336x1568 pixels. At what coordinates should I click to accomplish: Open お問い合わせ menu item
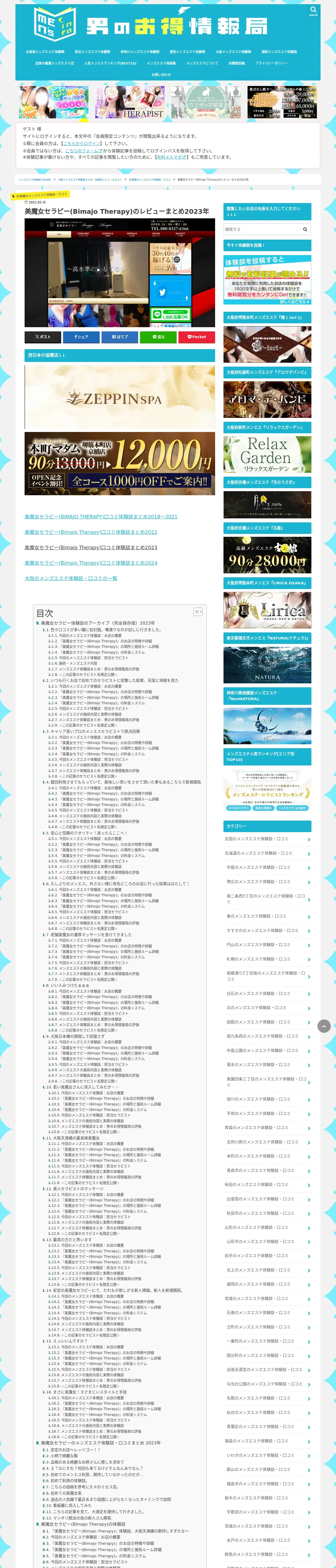pyautogui.click(x=161, y=75)
